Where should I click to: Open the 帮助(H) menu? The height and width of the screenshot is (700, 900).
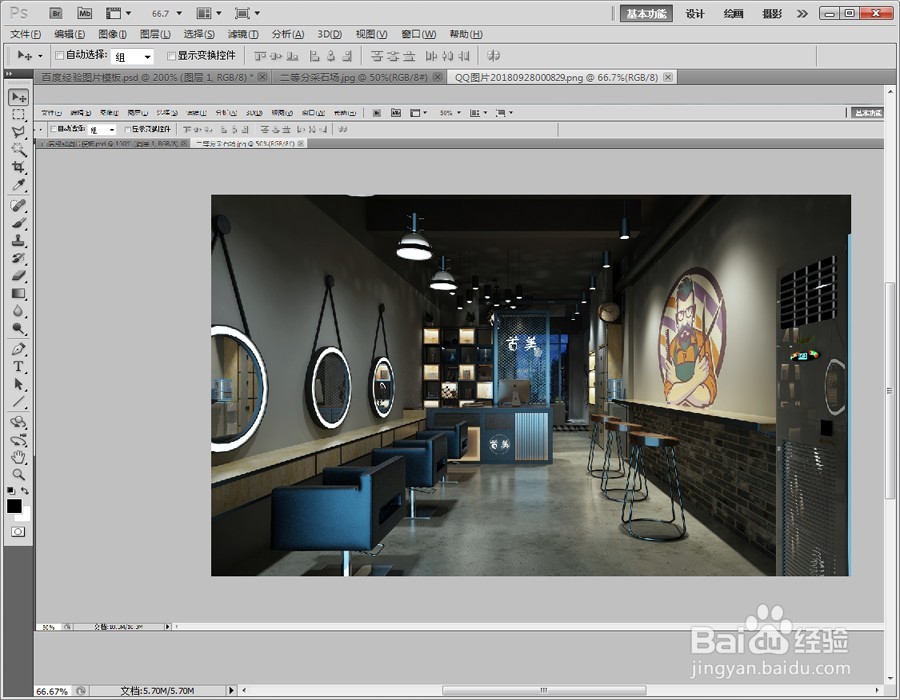(466, 34)
